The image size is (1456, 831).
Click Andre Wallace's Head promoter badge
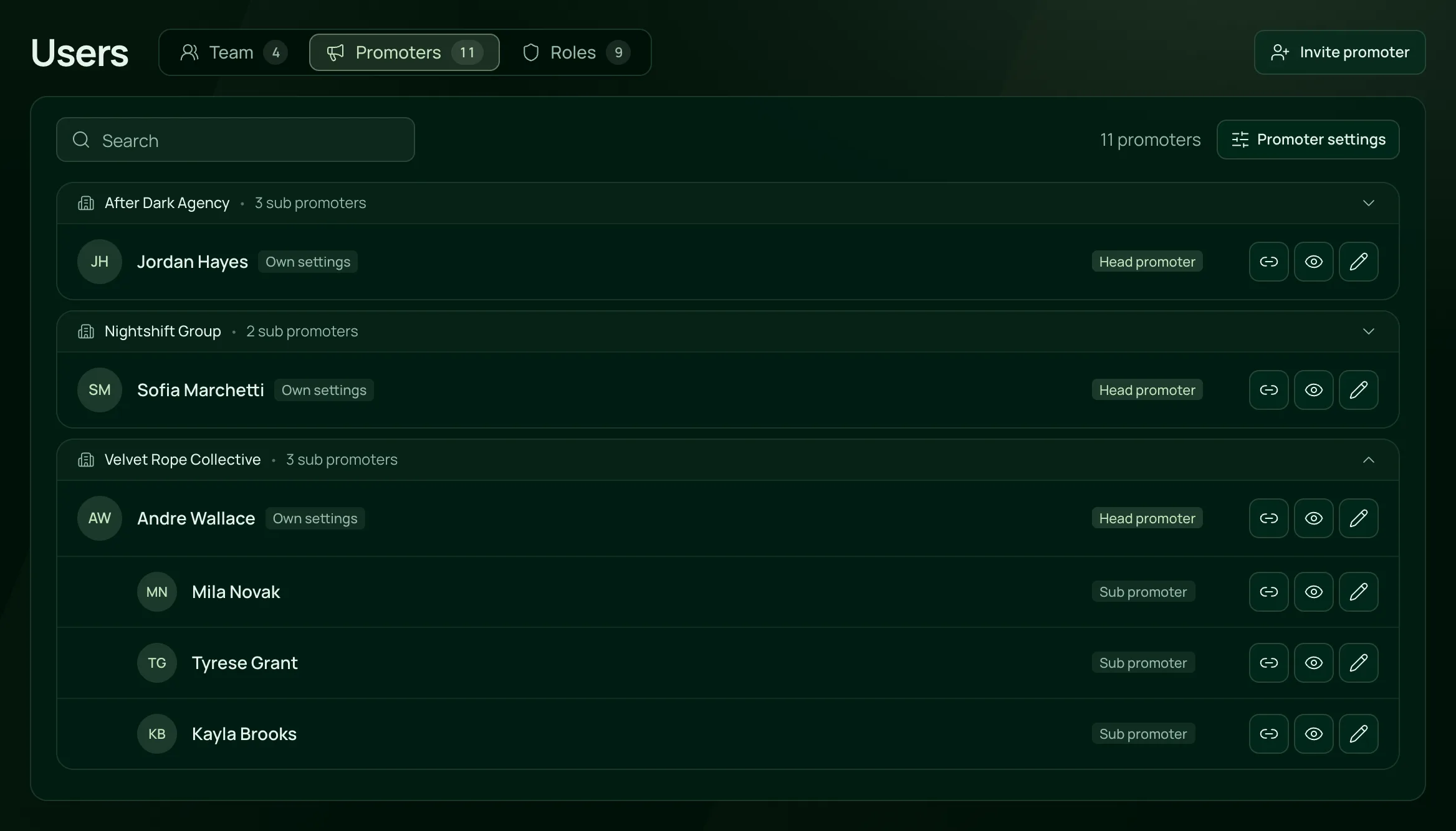tap(1147, 518)
